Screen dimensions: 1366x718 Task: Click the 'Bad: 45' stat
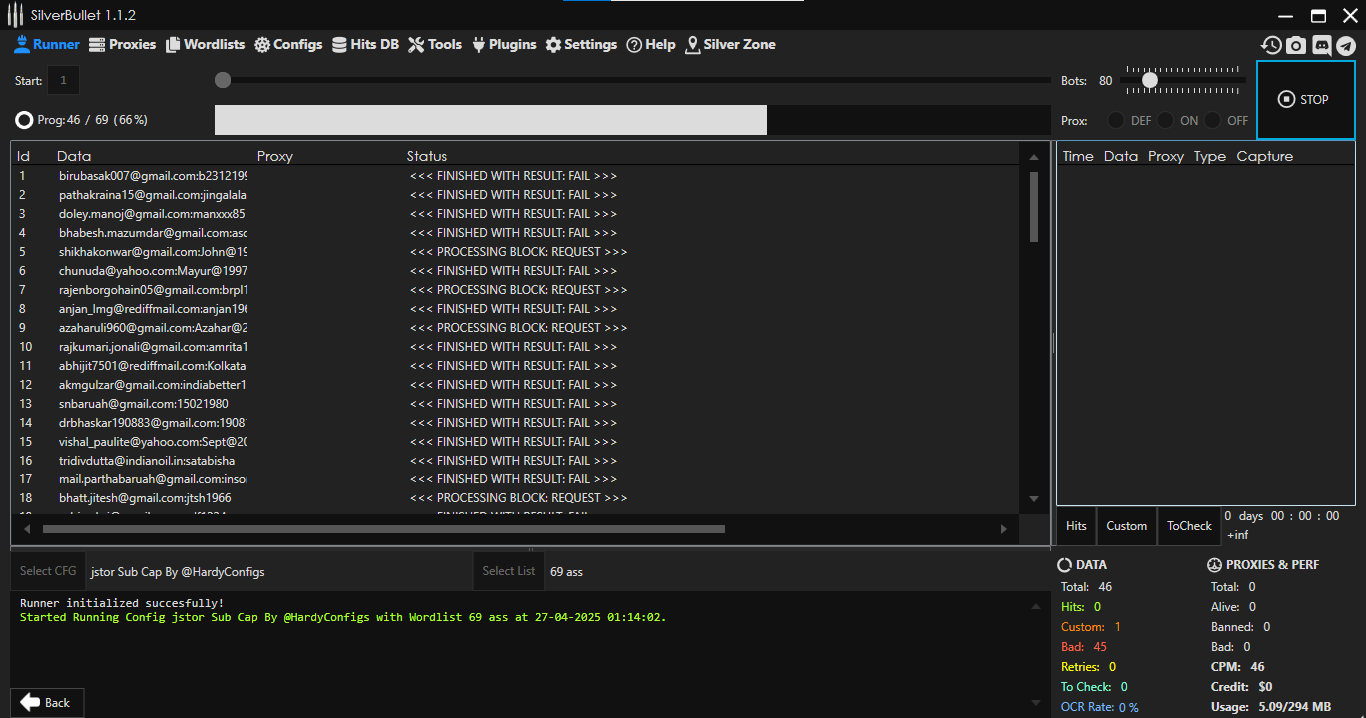pyautogui.click(x=1084, y=647)
